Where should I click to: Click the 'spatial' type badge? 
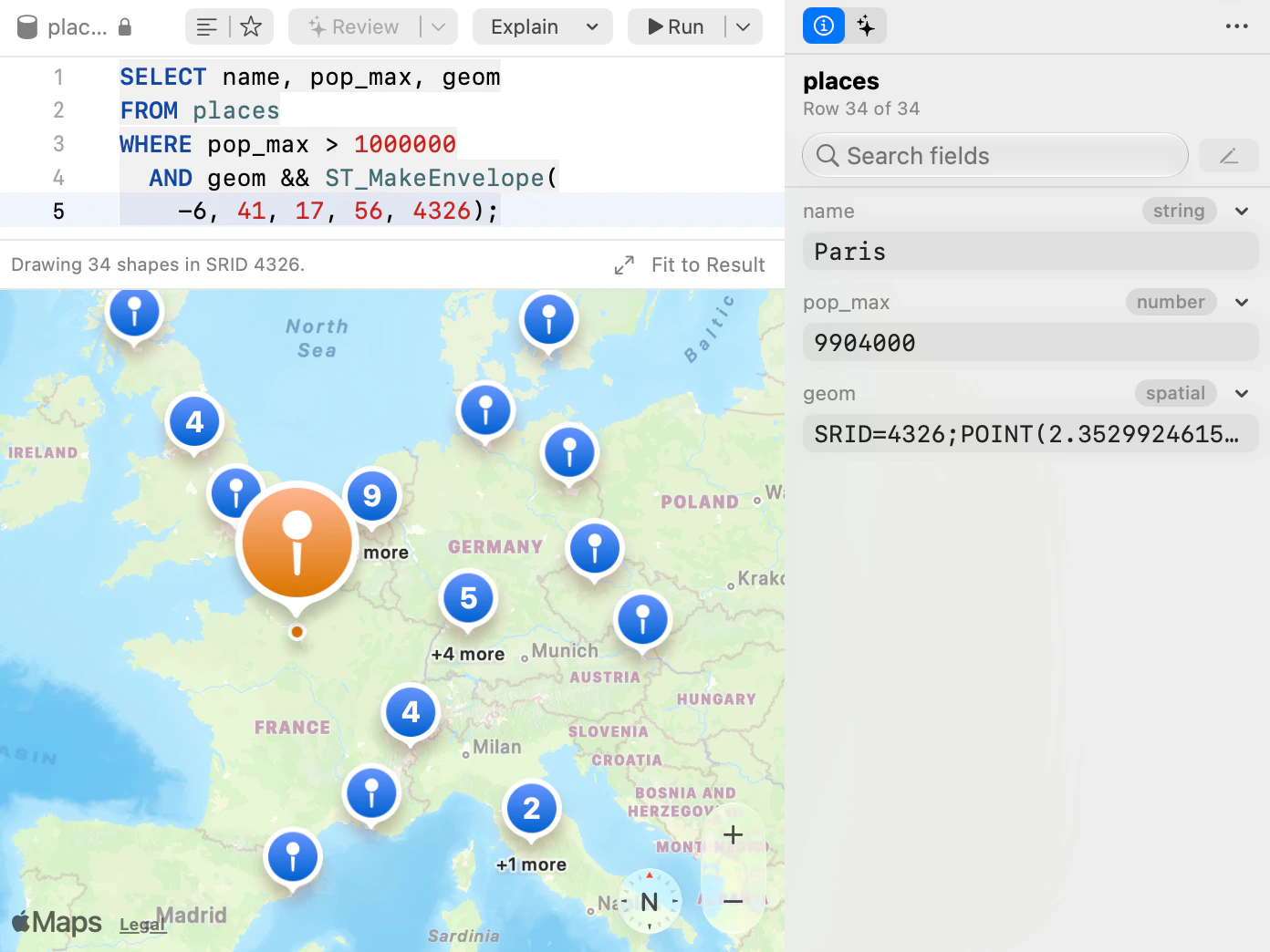click(x=1175, y=393)
